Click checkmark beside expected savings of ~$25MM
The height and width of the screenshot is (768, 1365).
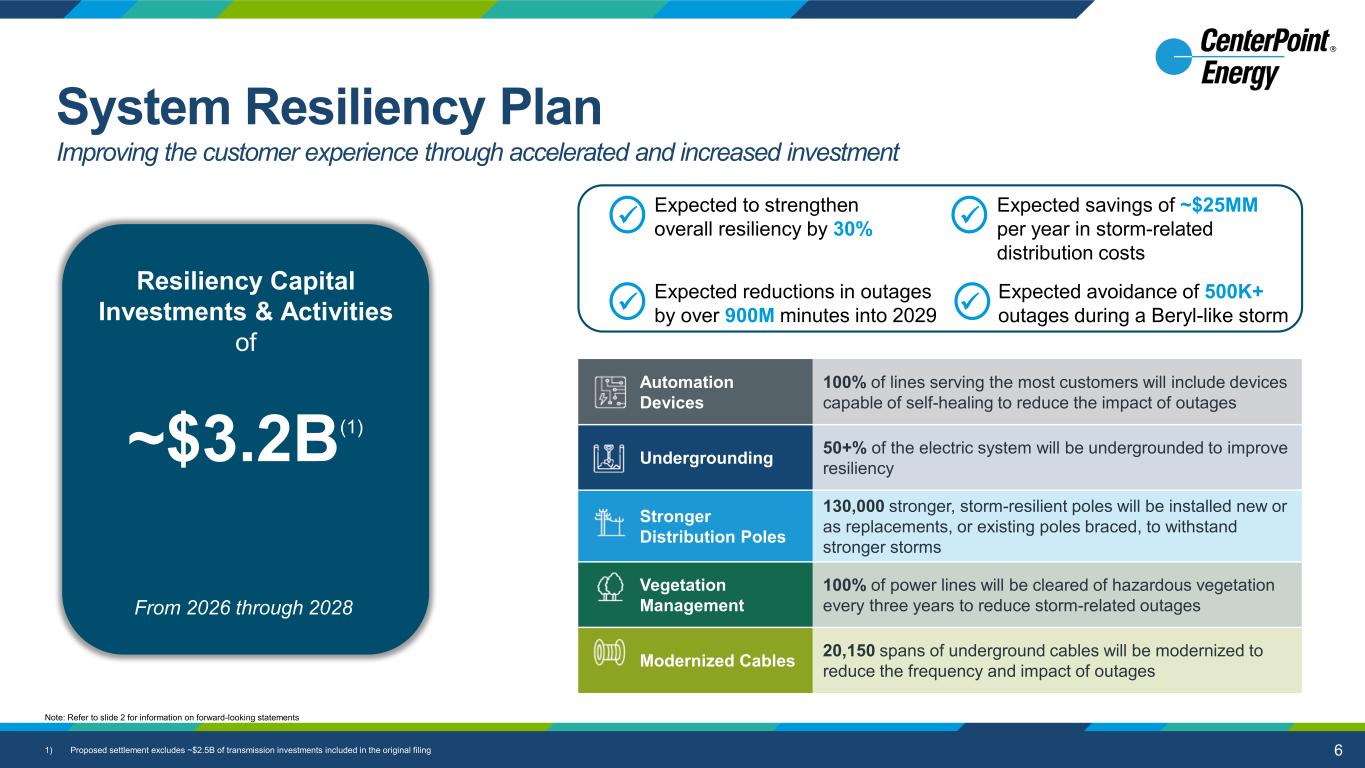point(969,214)
